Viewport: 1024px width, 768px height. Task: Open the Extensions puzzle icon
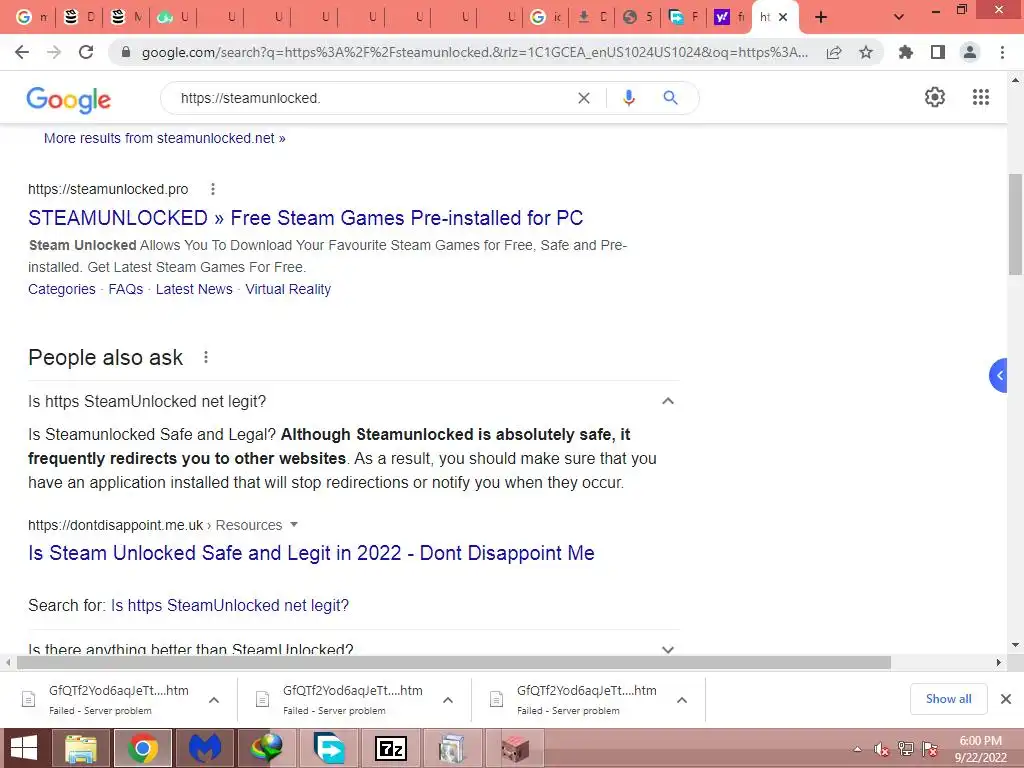905,52
